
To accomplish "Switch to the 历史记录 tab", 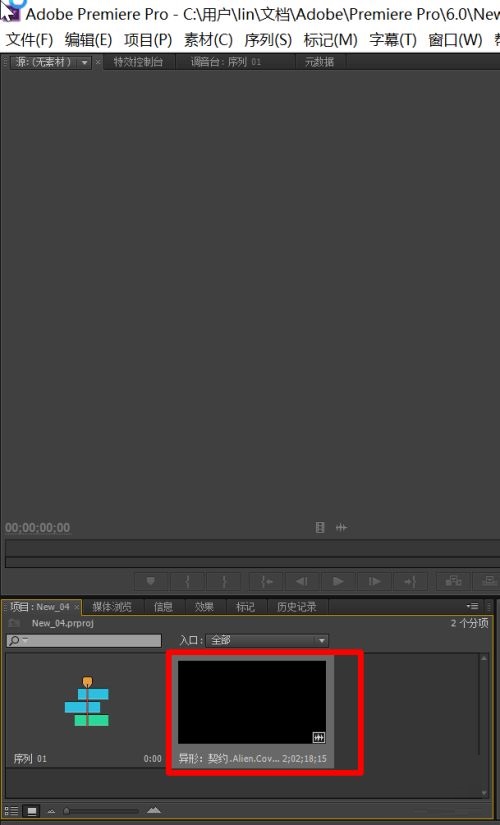I will [x=297, y=607].
